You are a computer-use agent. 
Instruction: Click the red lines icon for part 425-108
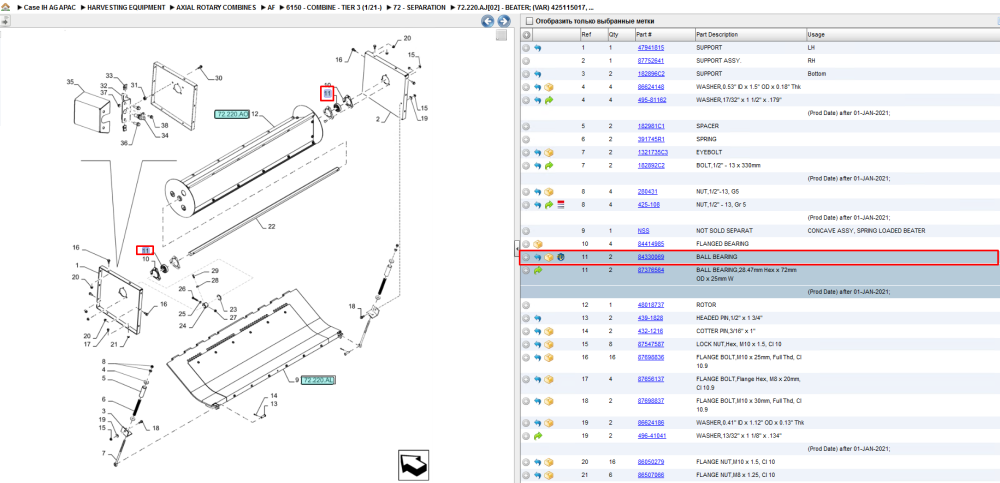(561, 205)
